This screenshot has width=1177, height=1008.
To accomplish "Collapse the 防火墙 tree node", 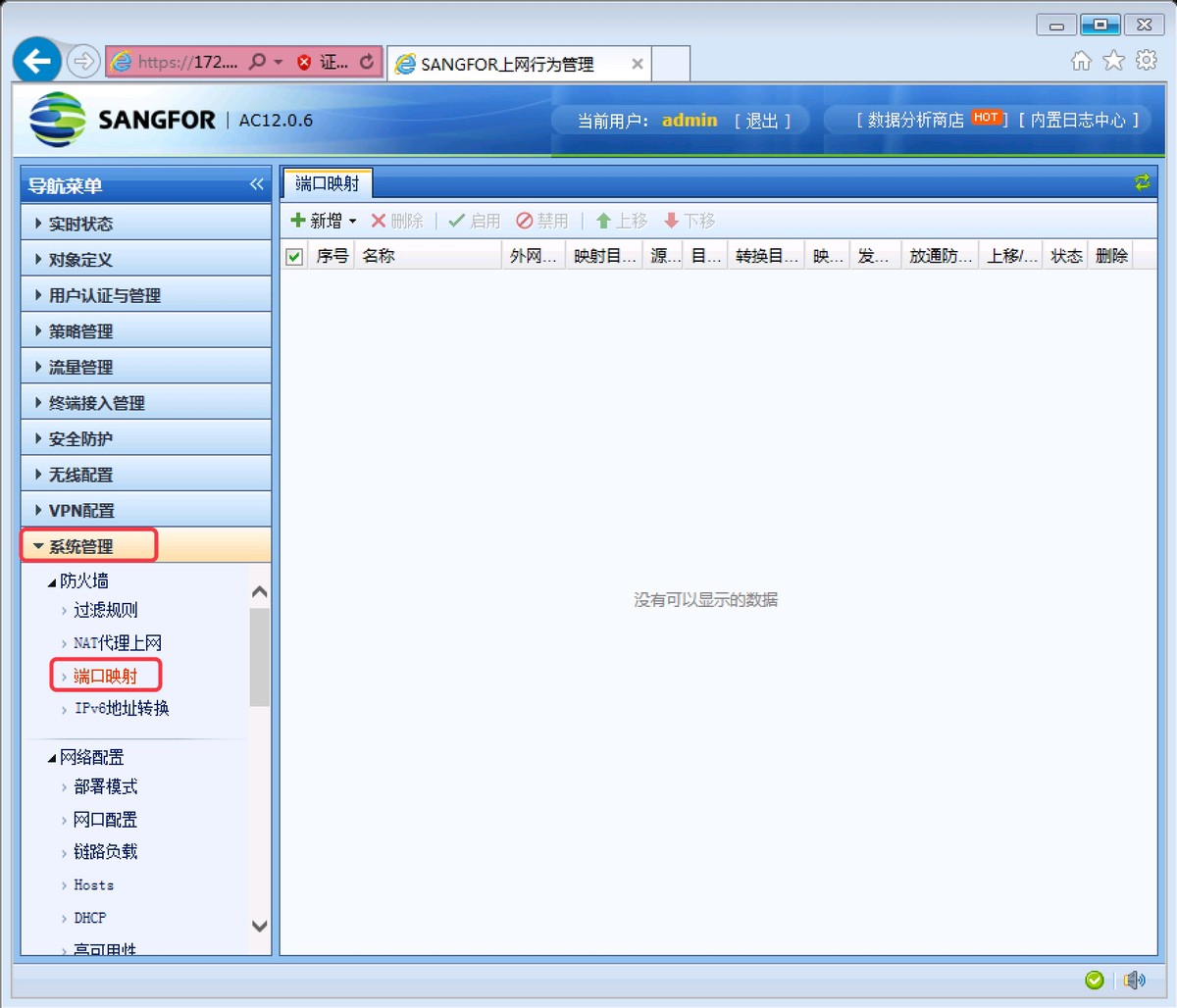I will (x=52, y=581).
